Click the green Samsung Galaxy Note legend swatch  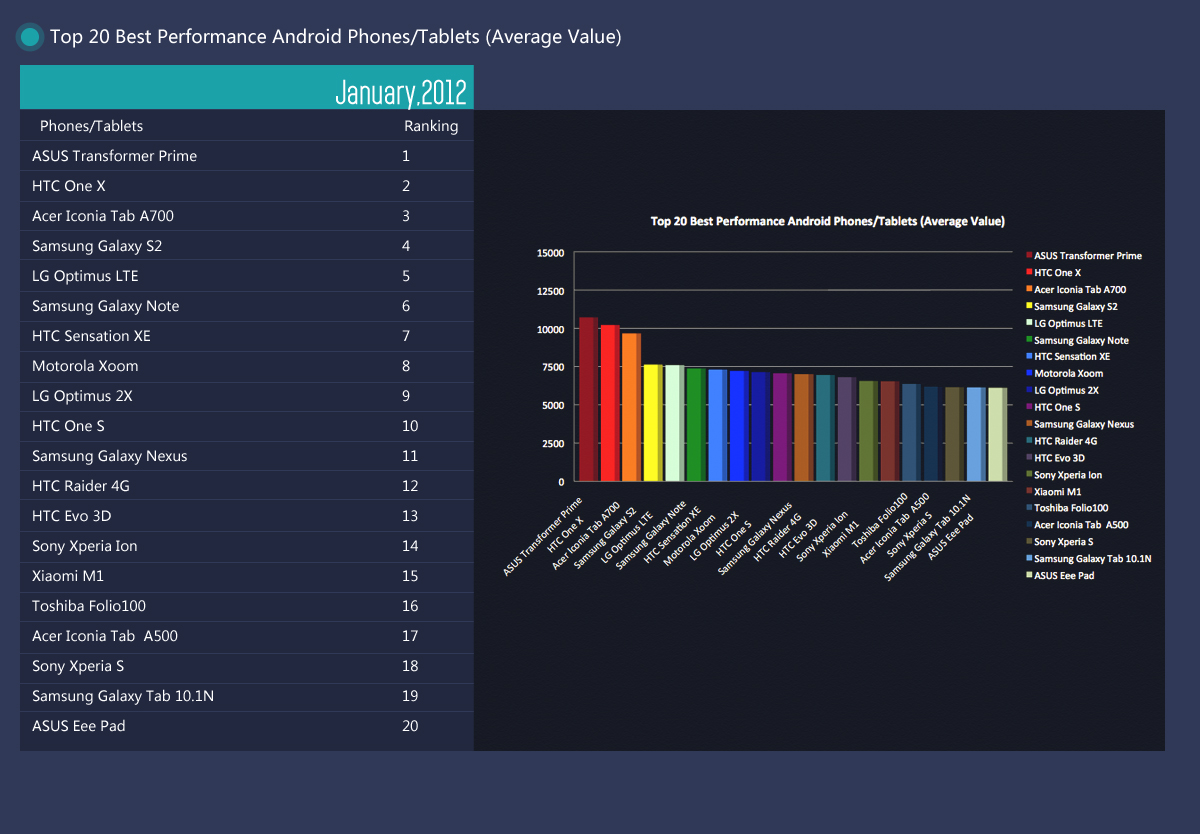pyautogui.click(x=1029, y=340)
